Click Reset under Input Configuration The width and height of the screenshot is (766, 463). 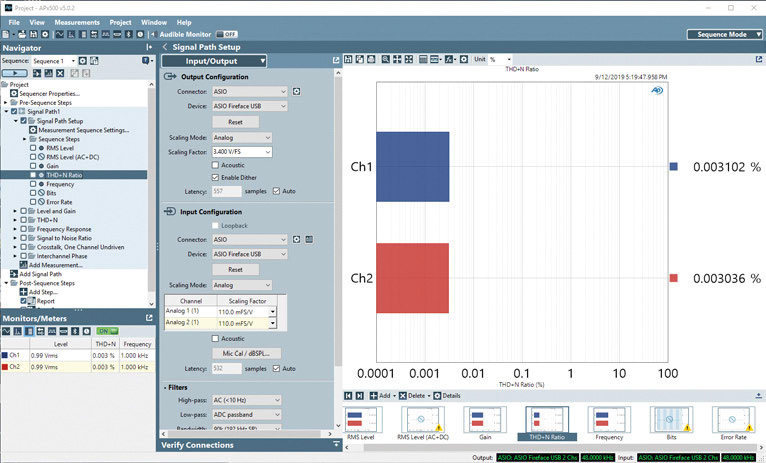235,270
